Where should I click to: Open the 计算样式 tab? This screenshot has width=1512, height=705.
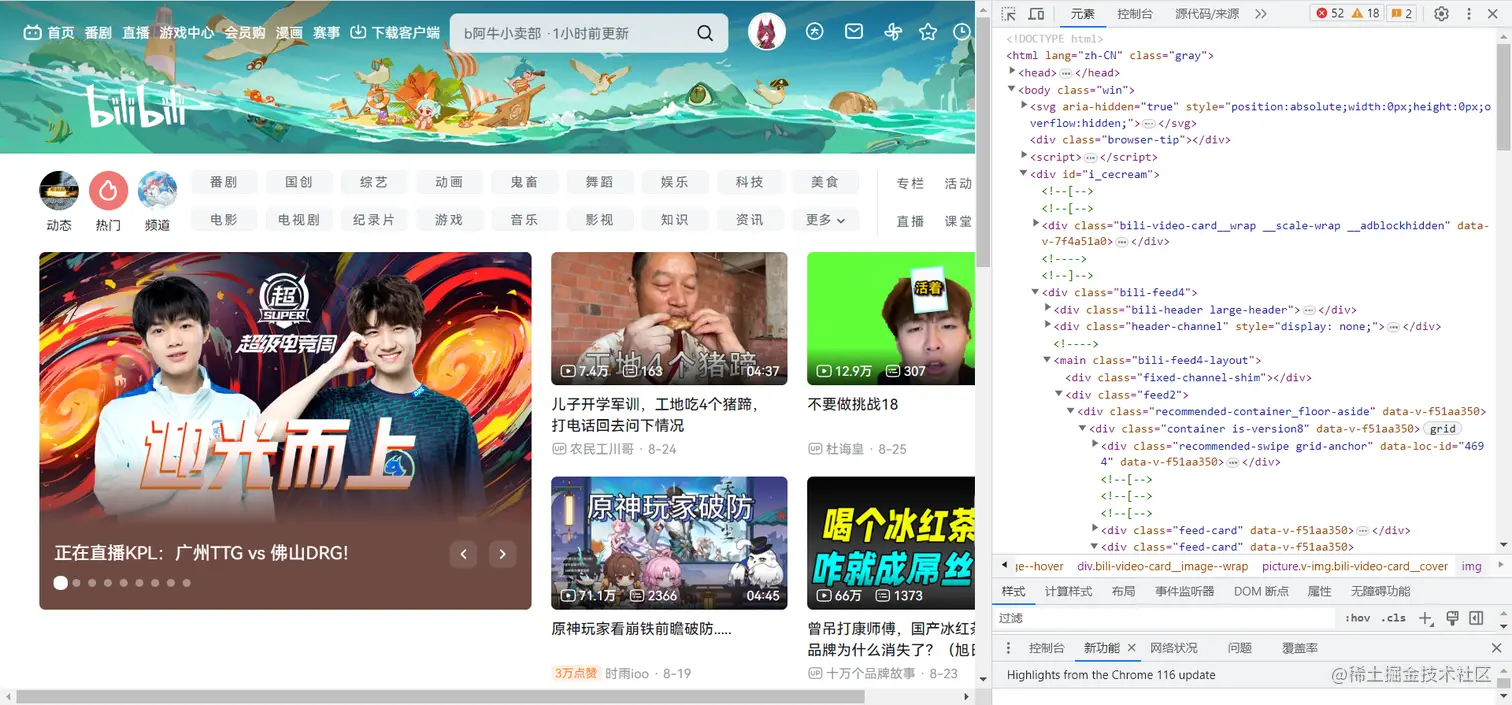1069,592
